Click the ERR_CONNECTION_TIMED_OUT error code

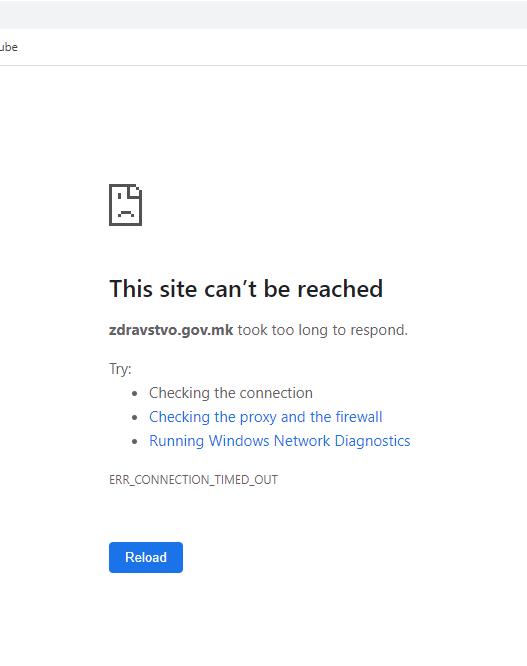(x=193, y=480)
